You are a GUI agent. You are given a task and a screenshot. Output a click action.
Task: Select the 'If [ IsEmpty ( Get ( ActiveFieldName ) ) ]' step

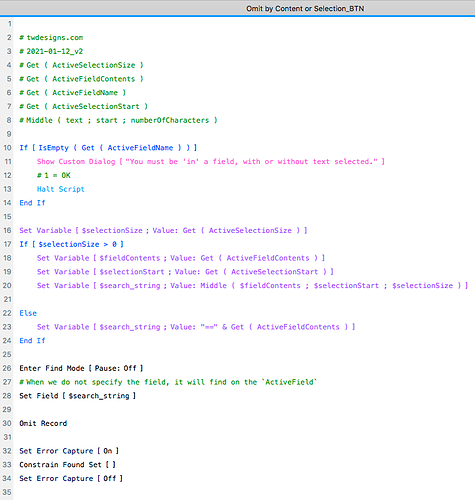(108, 148)
